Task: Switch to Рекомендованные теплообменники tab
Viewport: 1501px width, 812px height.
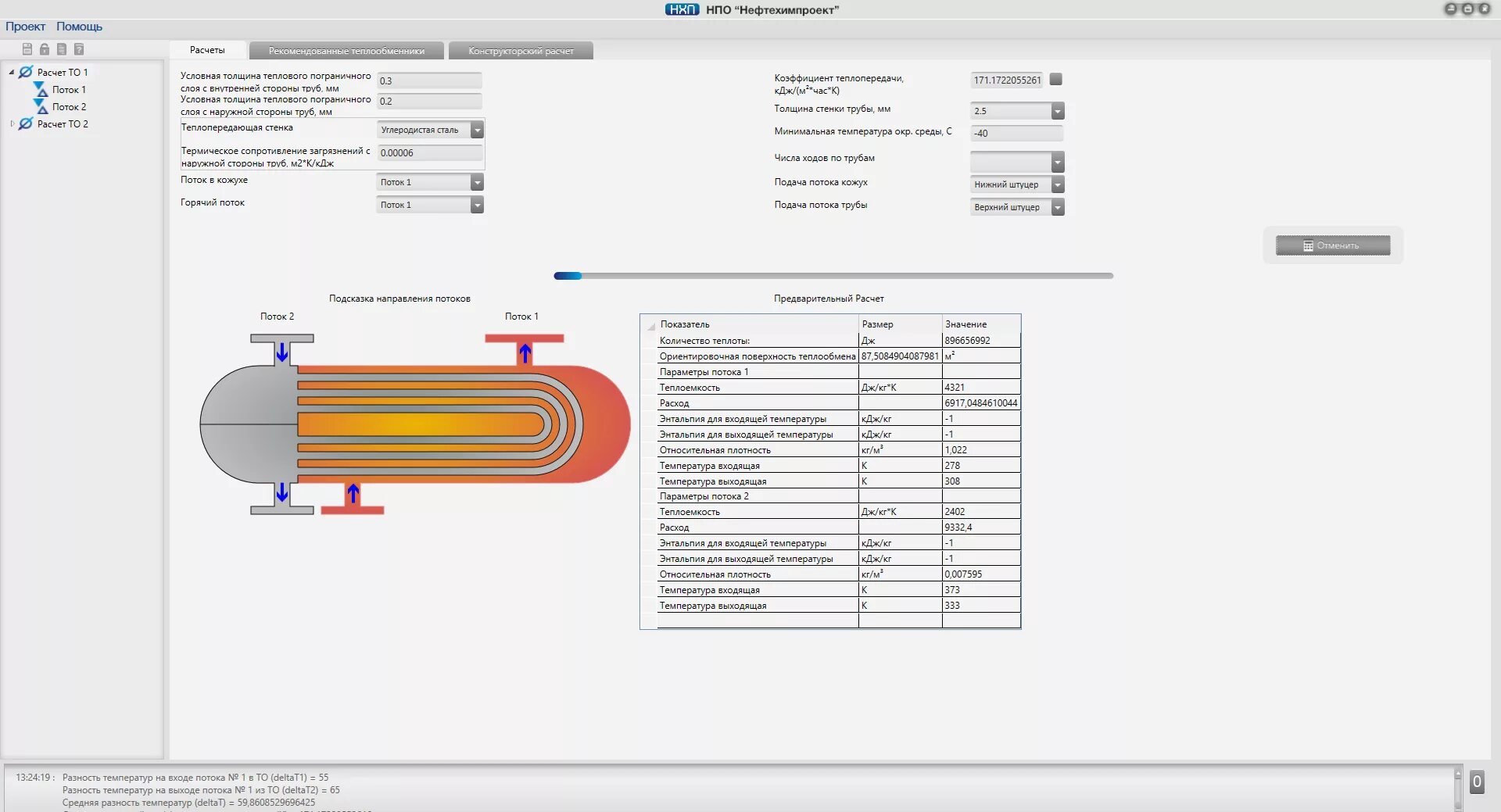Action: pyautogui.click(x=346, y=51)
